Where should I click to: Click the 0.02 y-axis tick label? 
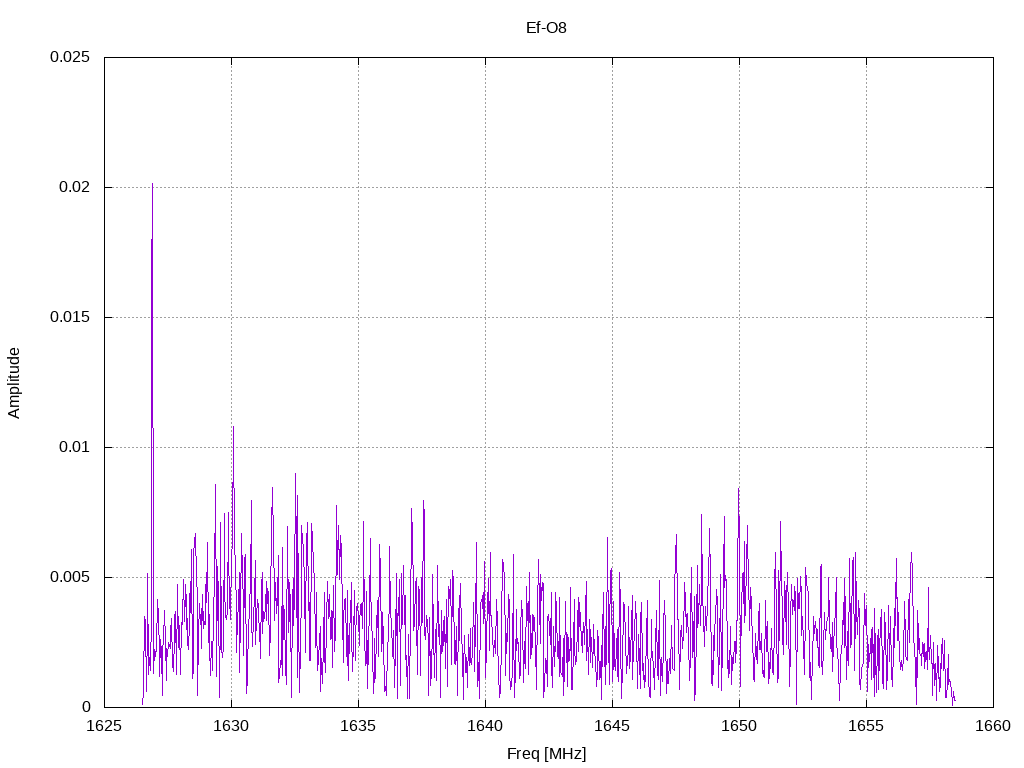click(74, 187)
